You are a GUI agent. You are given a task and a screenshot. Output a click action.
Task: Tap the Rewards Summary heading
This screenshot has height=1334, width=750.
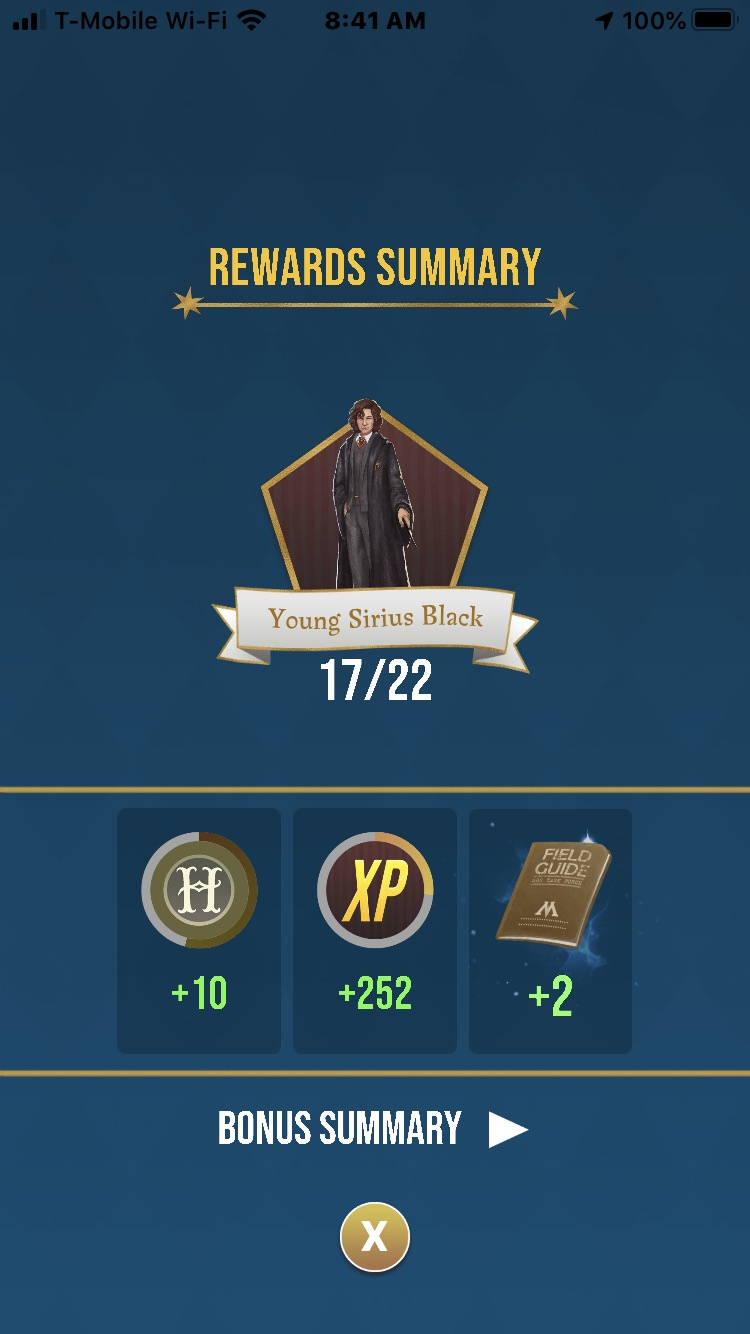(375, 267)
